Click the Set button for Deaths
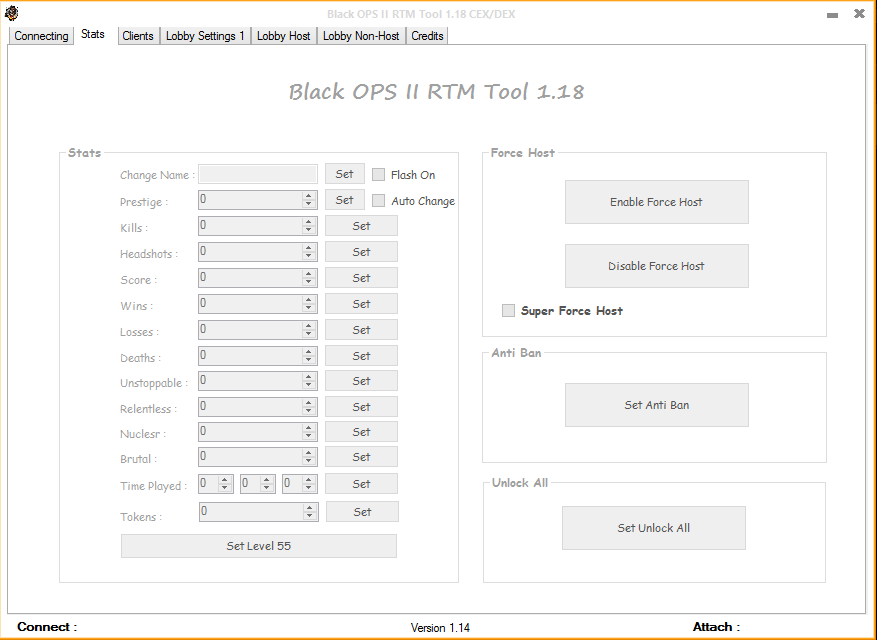Screen dimensions: 877x640 pyautogui.click(x=361, y=356)
